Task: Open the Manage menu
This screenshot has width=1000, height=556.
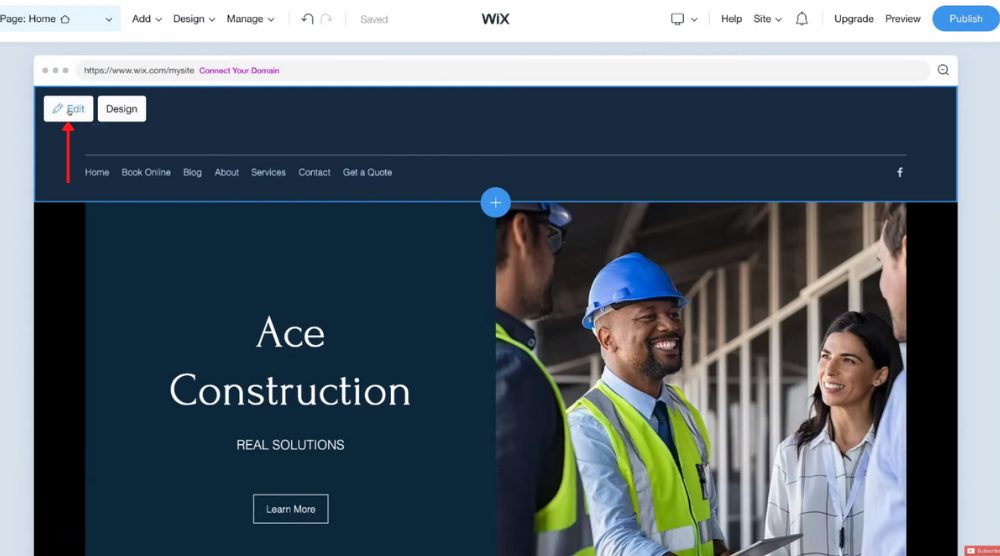Action: [x=250, y=19]
